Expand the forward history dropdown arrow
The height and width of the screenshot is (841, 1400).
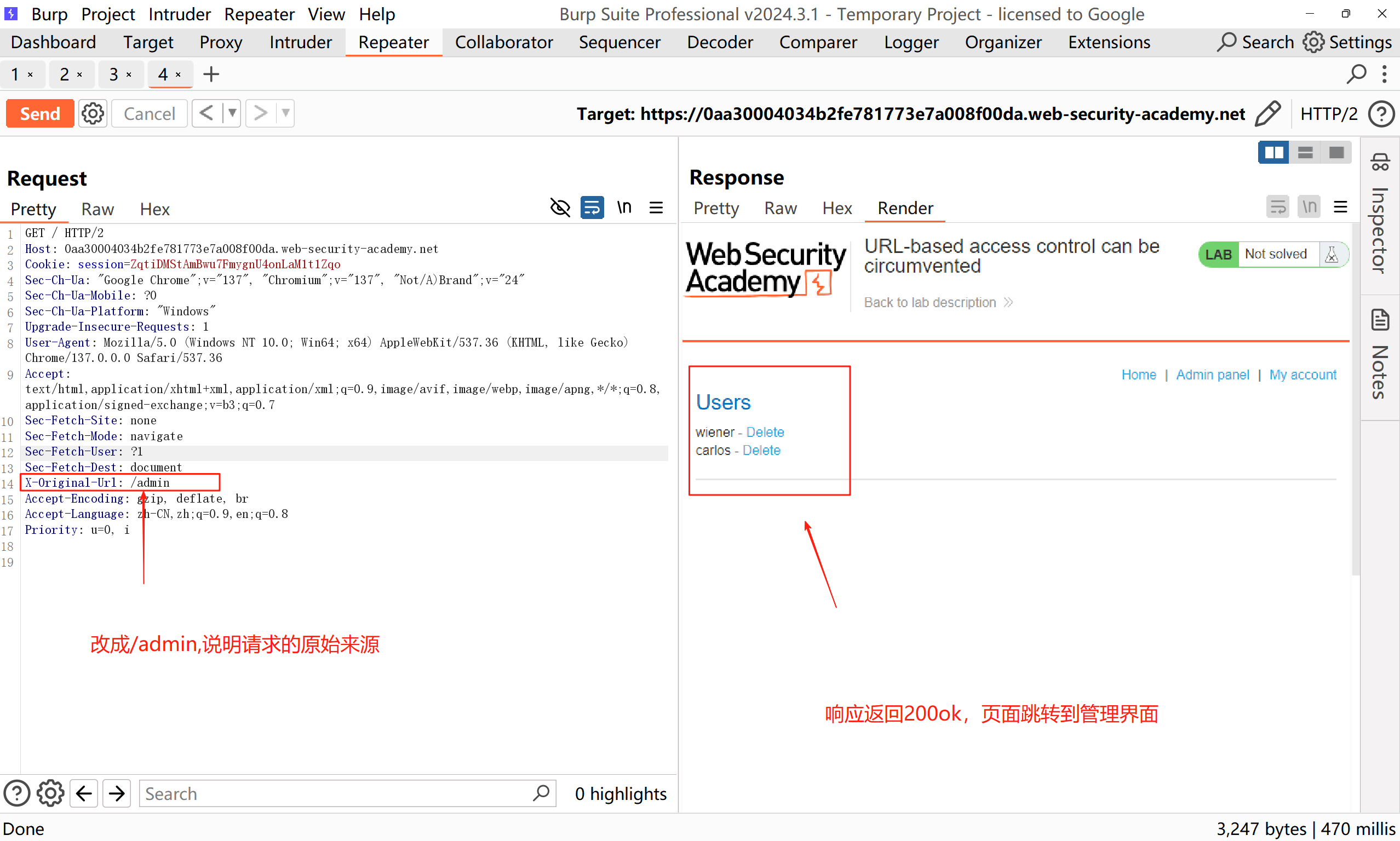pyautogui.click(x=286, y=113)
